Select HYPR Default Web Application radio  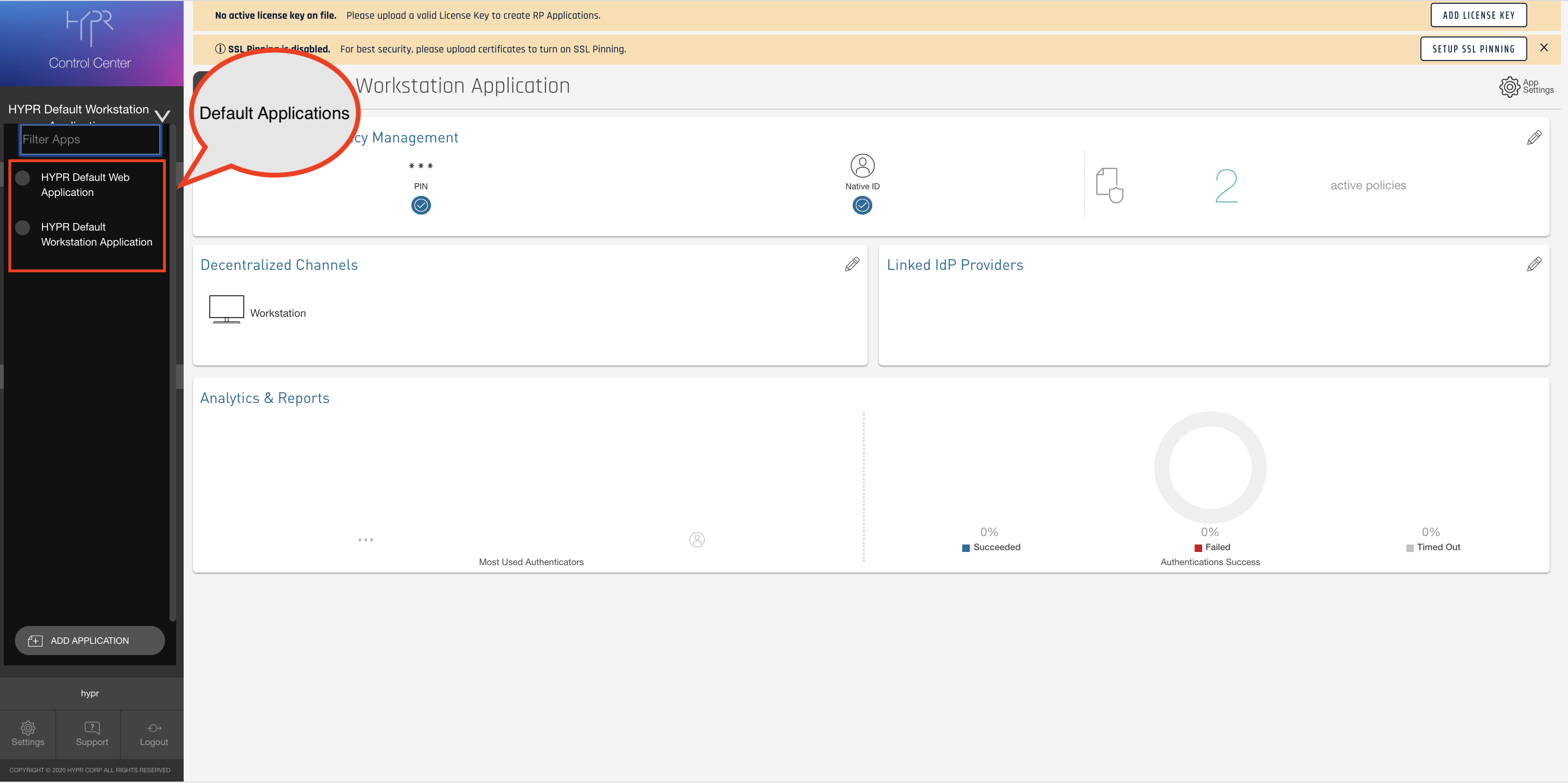pyautogui.click(x=22, y=178)
